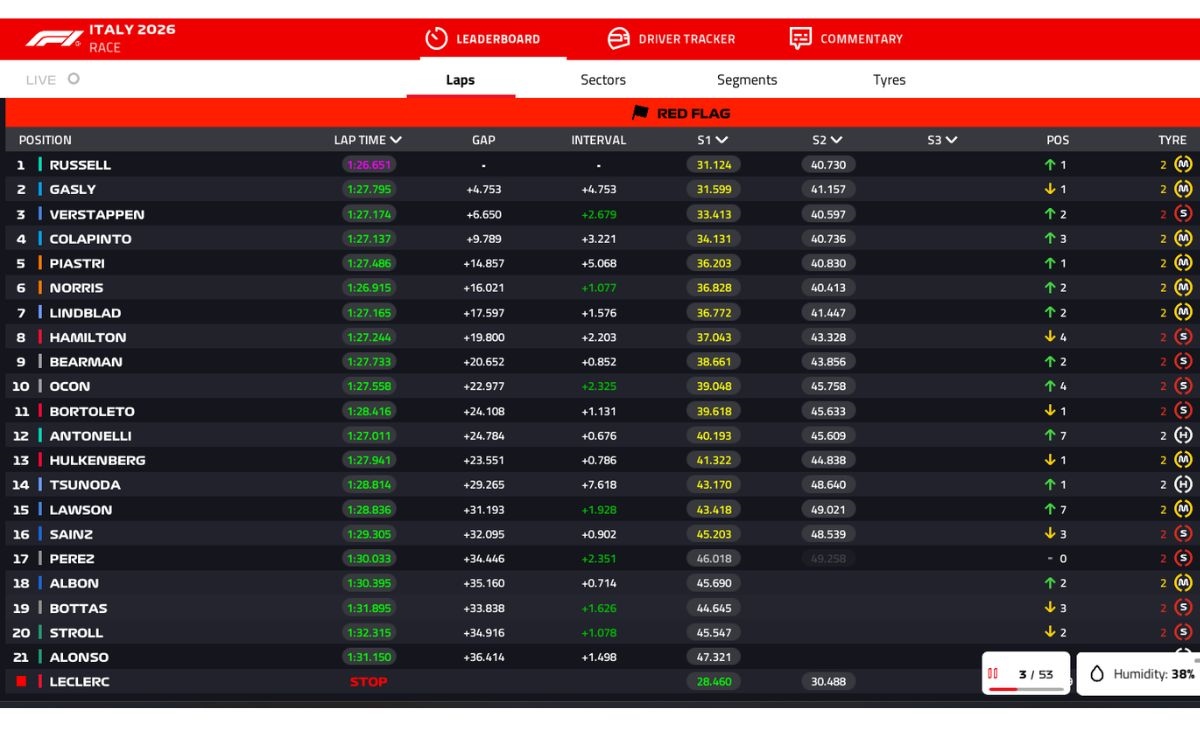Screen dimensions: 1200x729
Task: Click Piastri's S1 time 36.203
Action: 713,263
